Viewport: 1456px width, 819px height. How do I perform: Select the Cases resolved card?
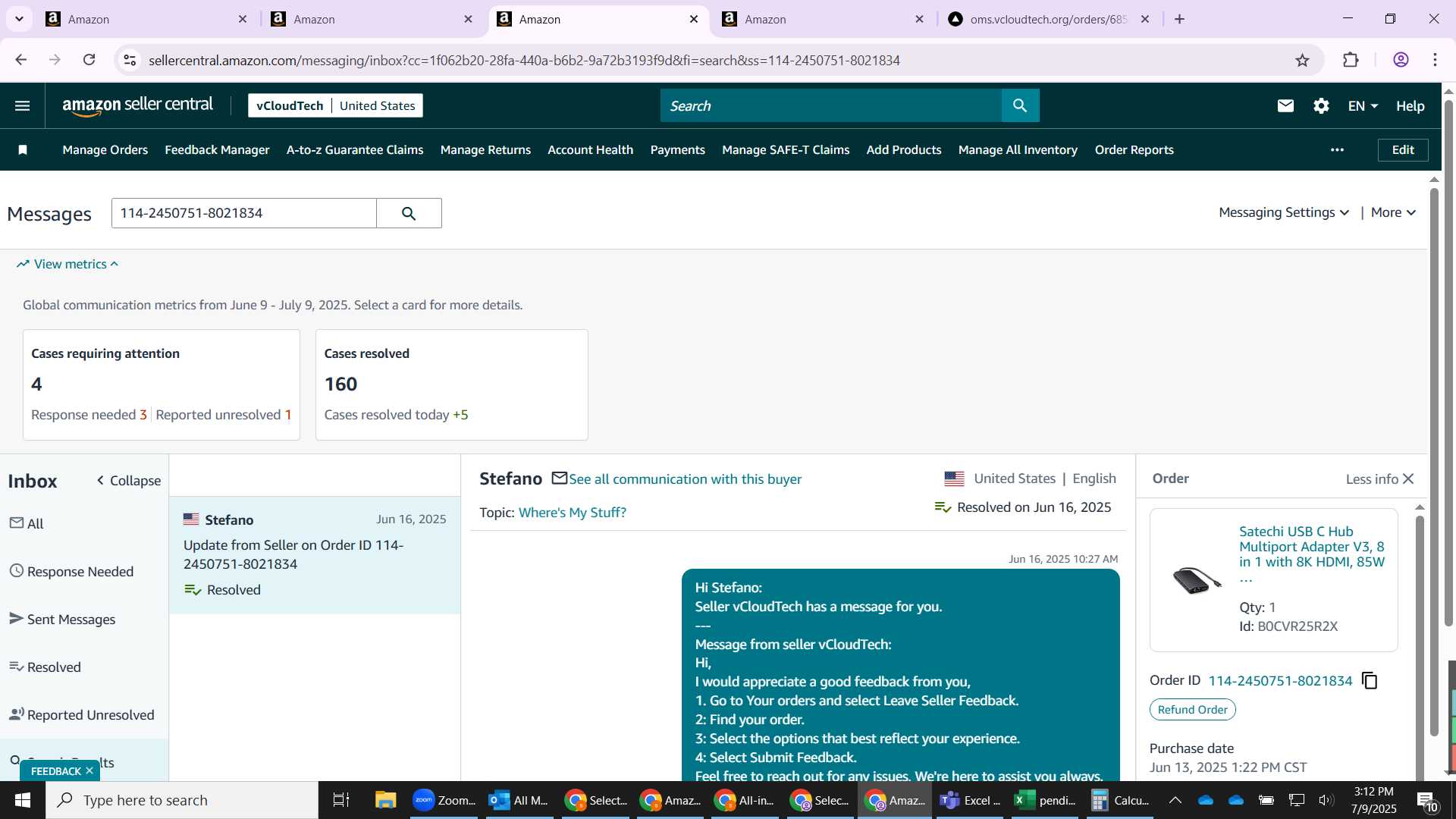point(452,384)
